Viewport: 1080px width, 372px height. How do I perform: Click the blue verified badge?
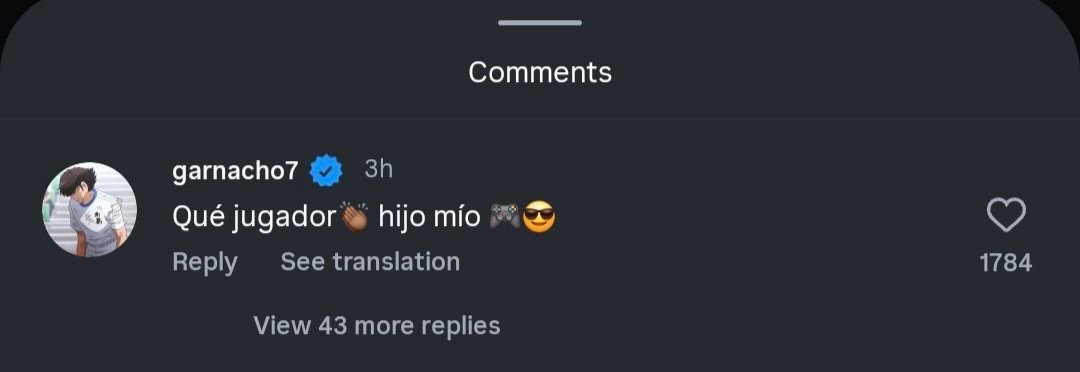[326, 171]
